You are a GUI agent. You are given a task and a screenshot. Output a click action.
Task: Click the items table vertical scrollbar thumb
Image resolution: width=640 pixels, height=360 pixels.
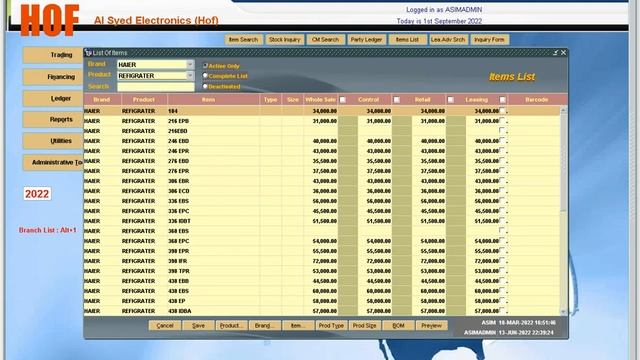[564, 162]
